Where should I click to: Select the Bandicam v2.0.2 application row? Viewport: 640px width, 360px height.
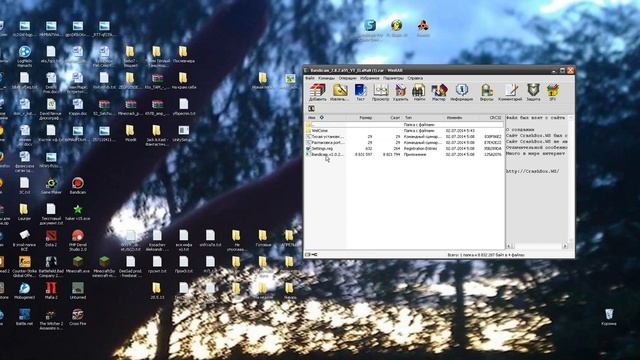(404, 155)
